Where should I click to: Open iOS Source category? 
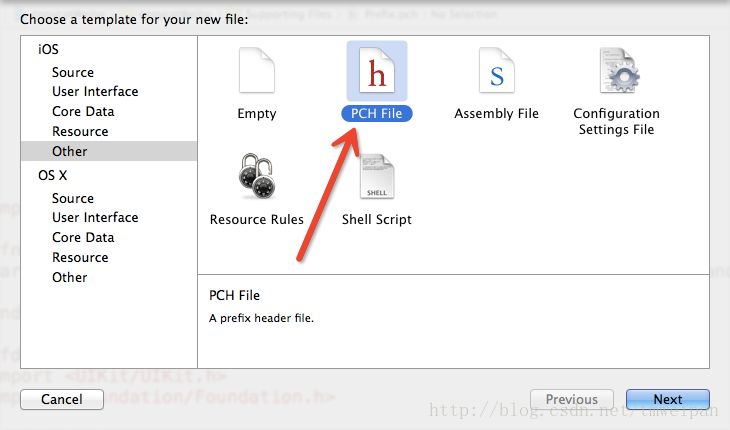(x=73, y=73)
